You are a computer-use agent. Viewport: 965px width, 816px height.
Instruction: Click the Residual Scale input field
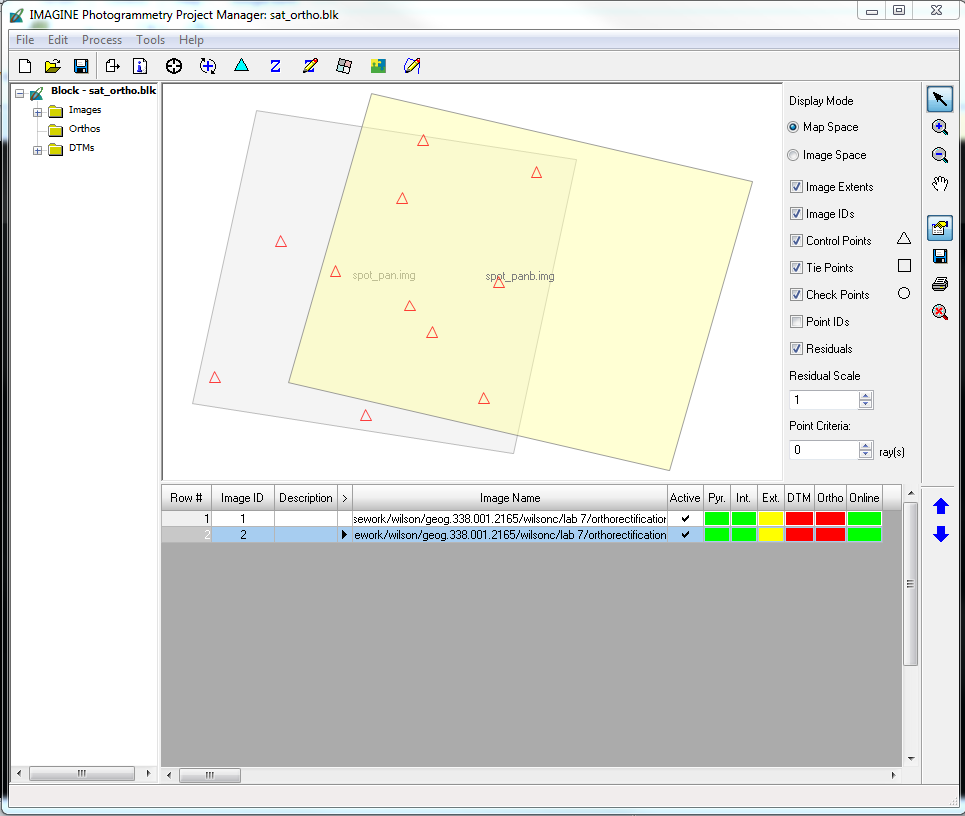[x=824, y=400]
